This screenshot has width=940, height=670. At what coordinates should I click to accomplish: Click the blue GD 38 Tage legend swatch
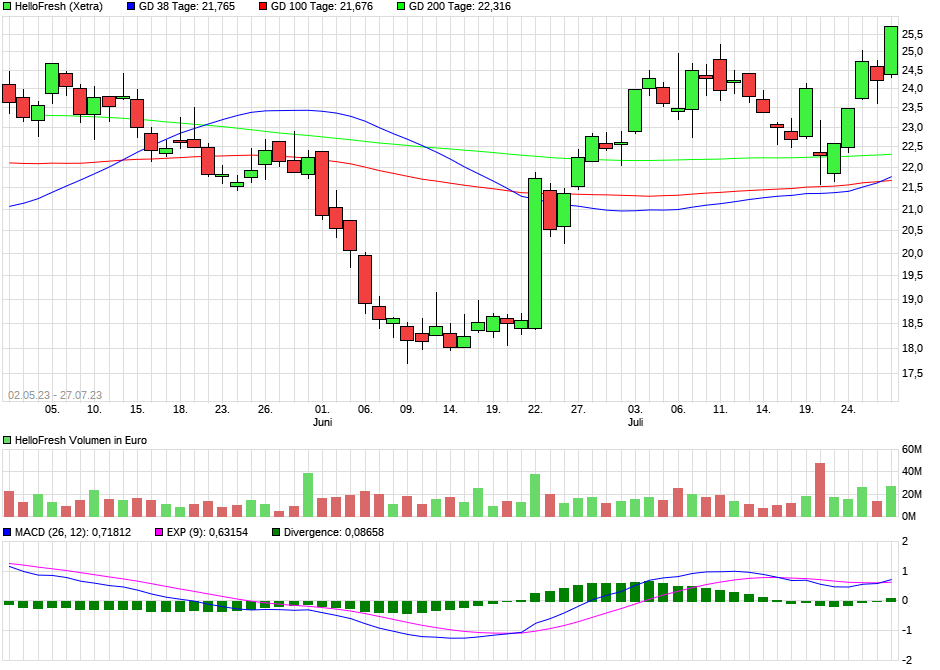click(131, 7)
